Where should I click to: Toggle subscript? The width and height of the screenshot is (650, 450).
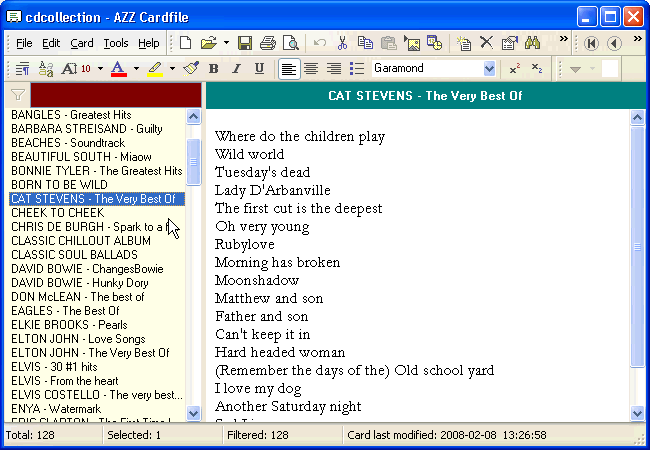coord(537,69)
